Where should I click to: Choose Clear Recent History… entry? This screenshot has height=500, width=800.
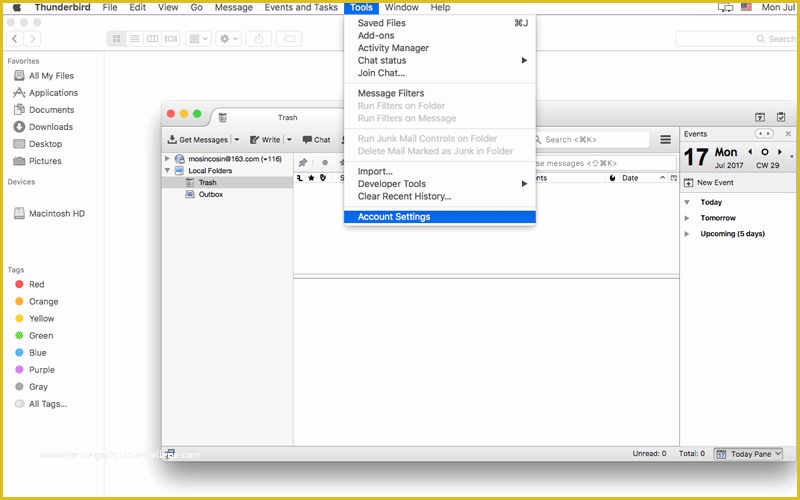pyautogui.click(x=440, y=196)
